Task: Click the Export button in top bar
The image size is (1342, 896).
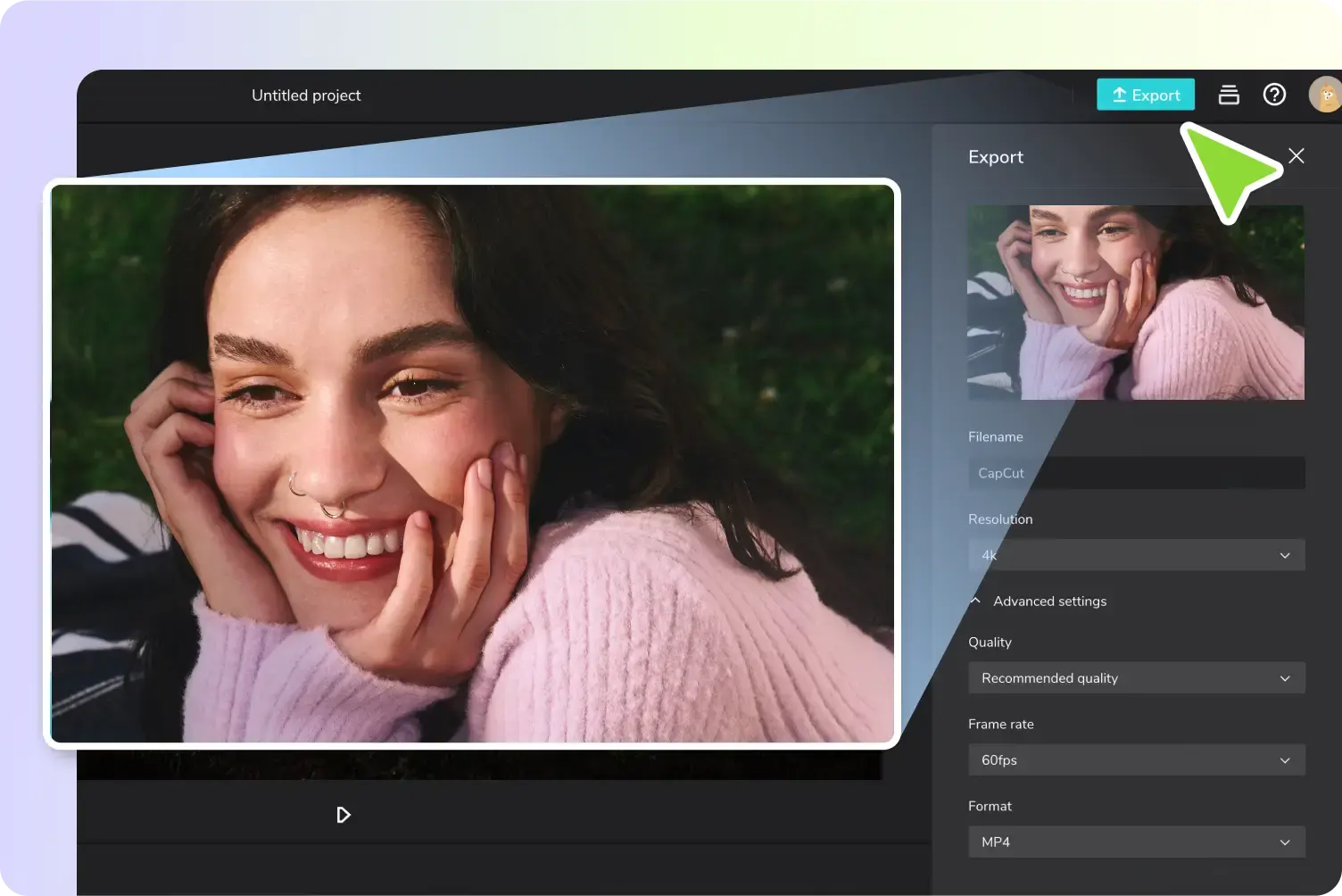Action: [1145, 95]
